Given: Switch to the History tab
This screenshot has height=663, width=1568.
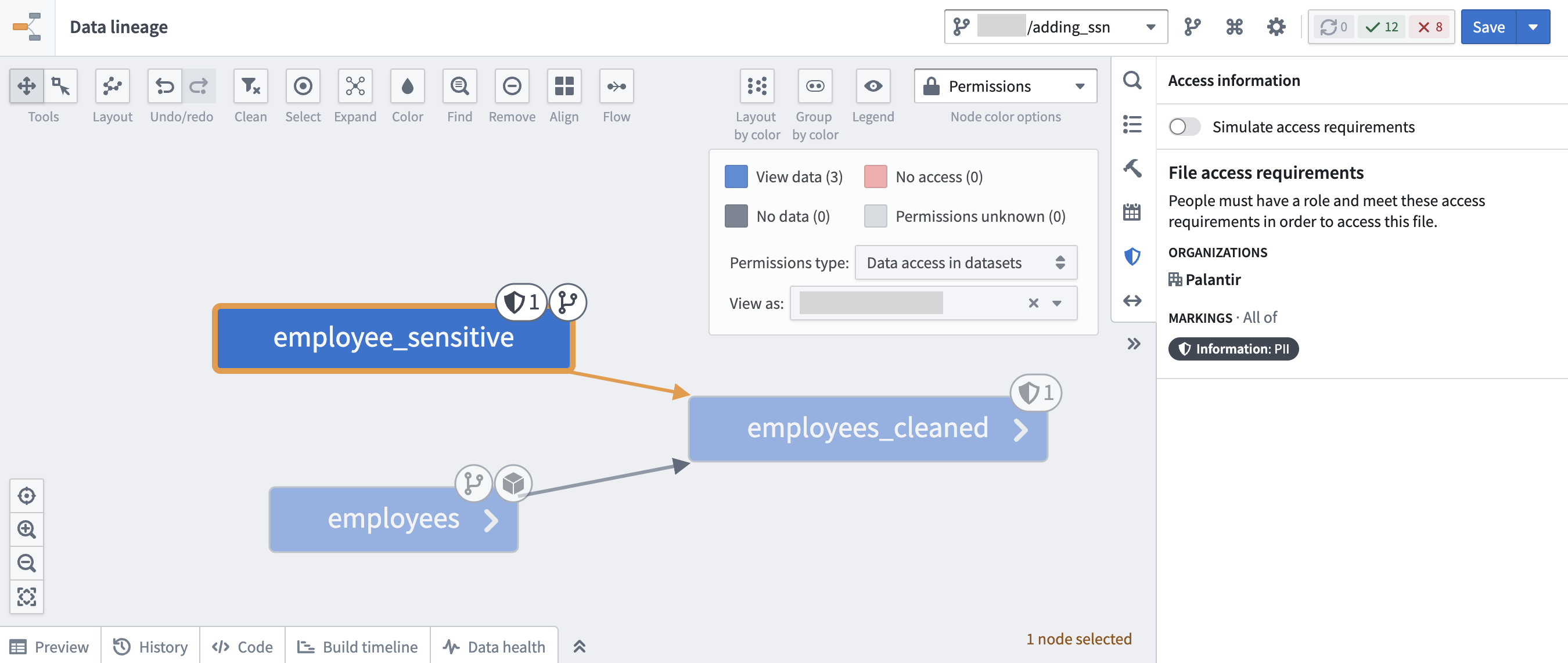Looking at the screenshot, I should tap(150, 646).
